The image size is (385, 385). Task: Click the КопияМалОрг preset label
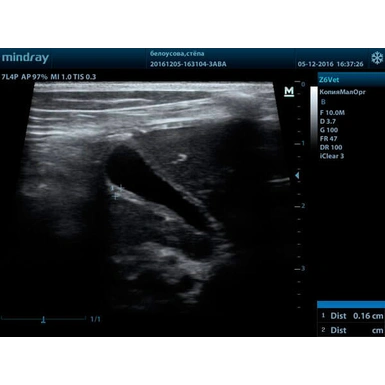tap(342, 92)
